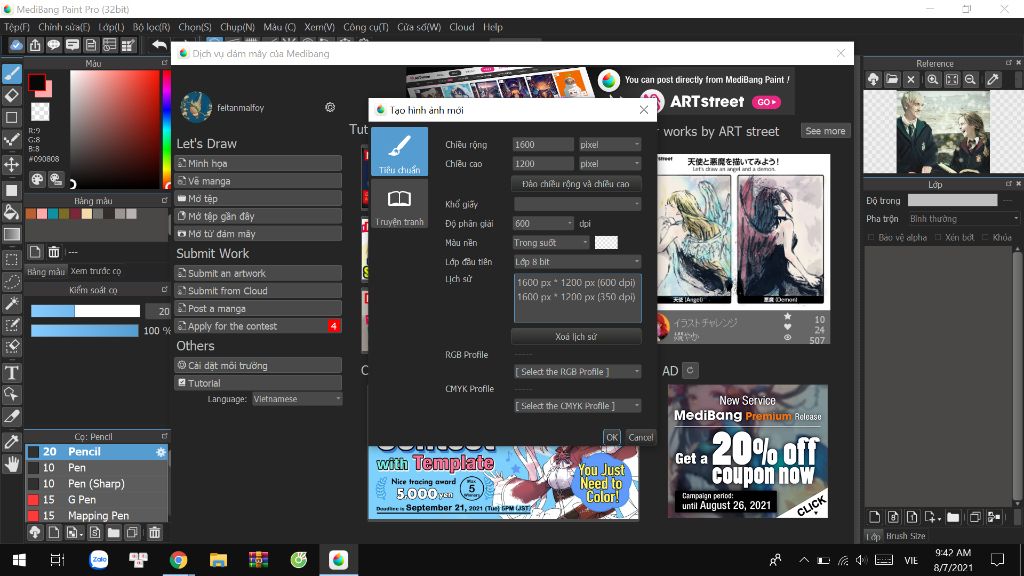Open Pencil brush settings gear
Screen dimensions: 1024x576
click(161, 452)
